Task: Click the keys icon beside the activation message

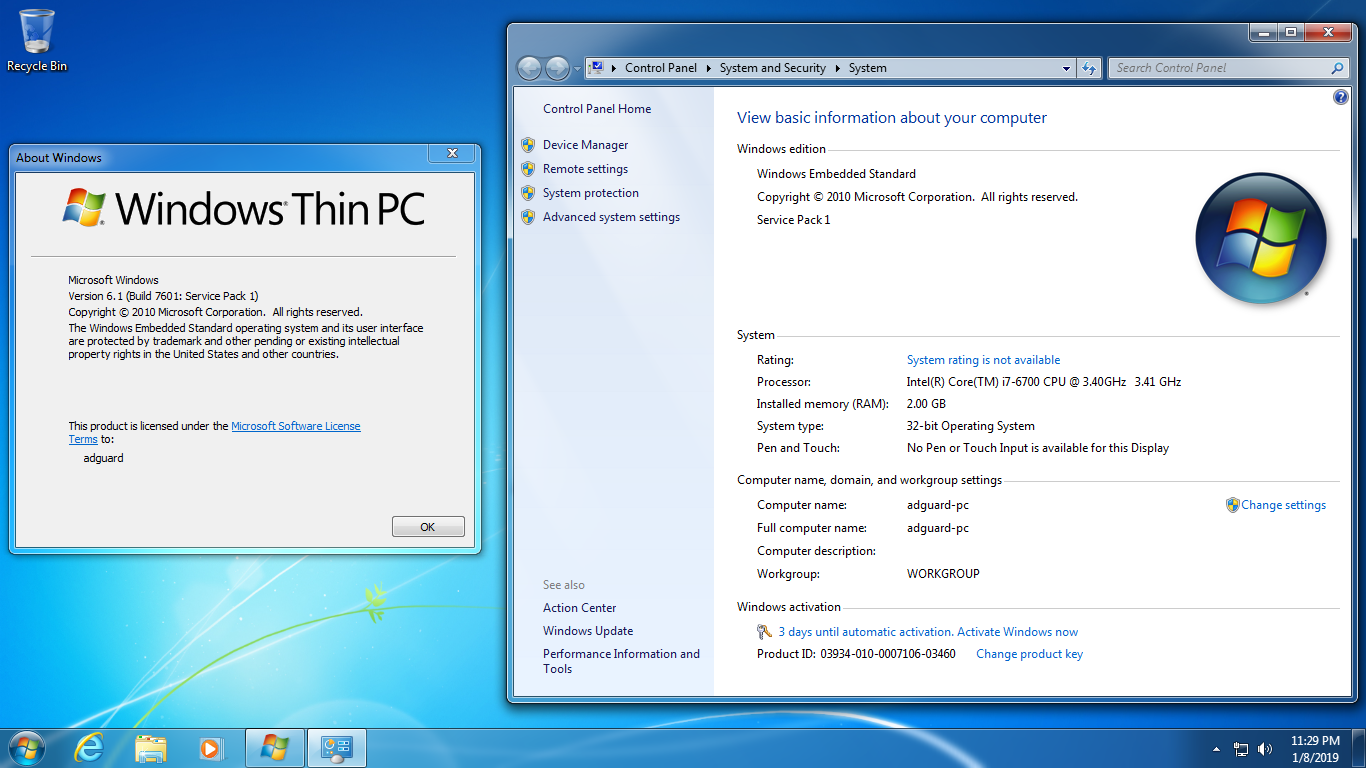Action: 764,632
